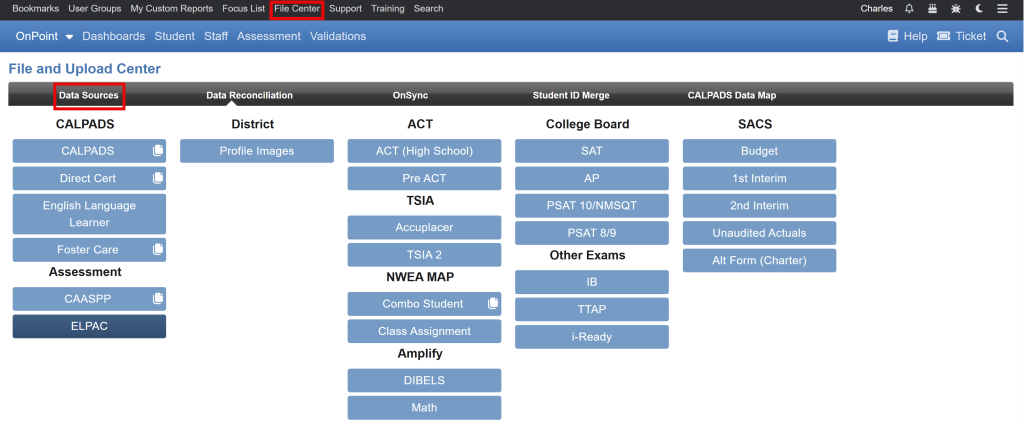Image resolution: width=1024 pixels, height=423 pixels.
Task: Click the birthday cake icon in top bar
Action: (x=932, y=8)
